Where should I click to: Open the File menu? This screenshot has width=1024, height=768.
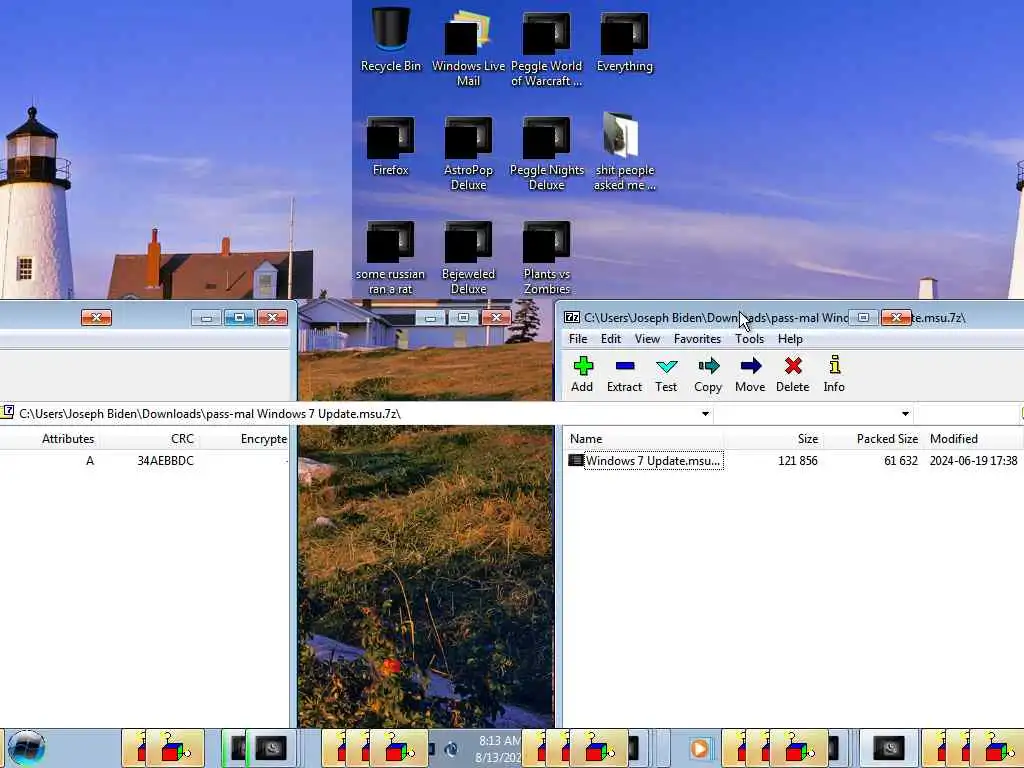[x=578, y=339]
